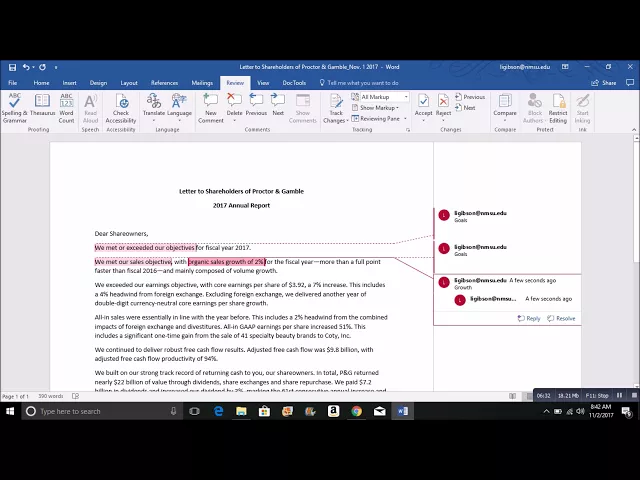Viewport: 640px width, 480px height.
Task: Open File Explorer from taskbar
Action: tap(241, 411)
